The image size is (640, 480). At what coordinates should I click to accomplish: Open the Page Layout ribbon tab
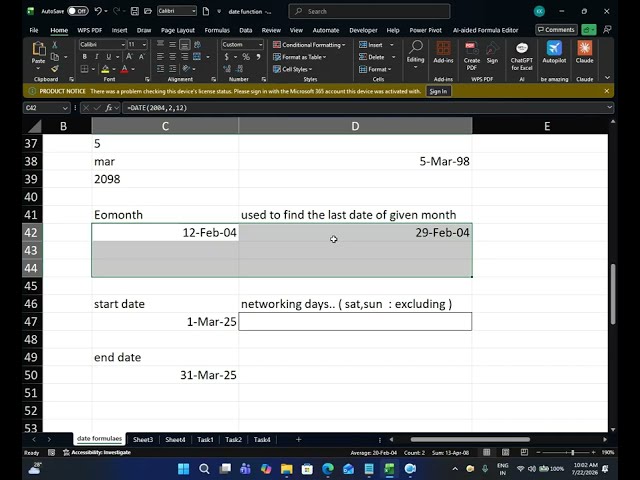tap(178, 30)
